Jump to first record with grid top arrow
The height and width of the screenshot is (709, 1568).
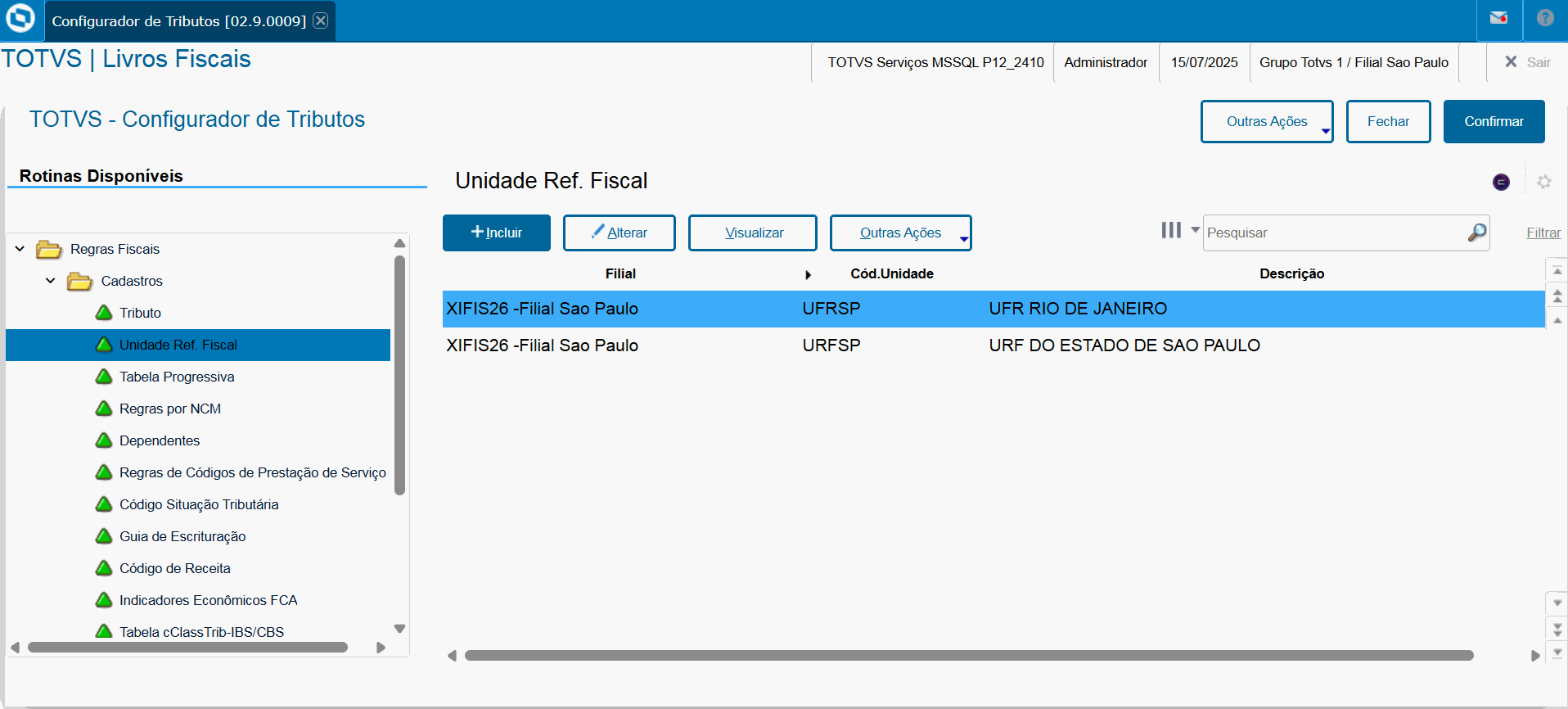pyautogui.click(x=1557, y=270)
